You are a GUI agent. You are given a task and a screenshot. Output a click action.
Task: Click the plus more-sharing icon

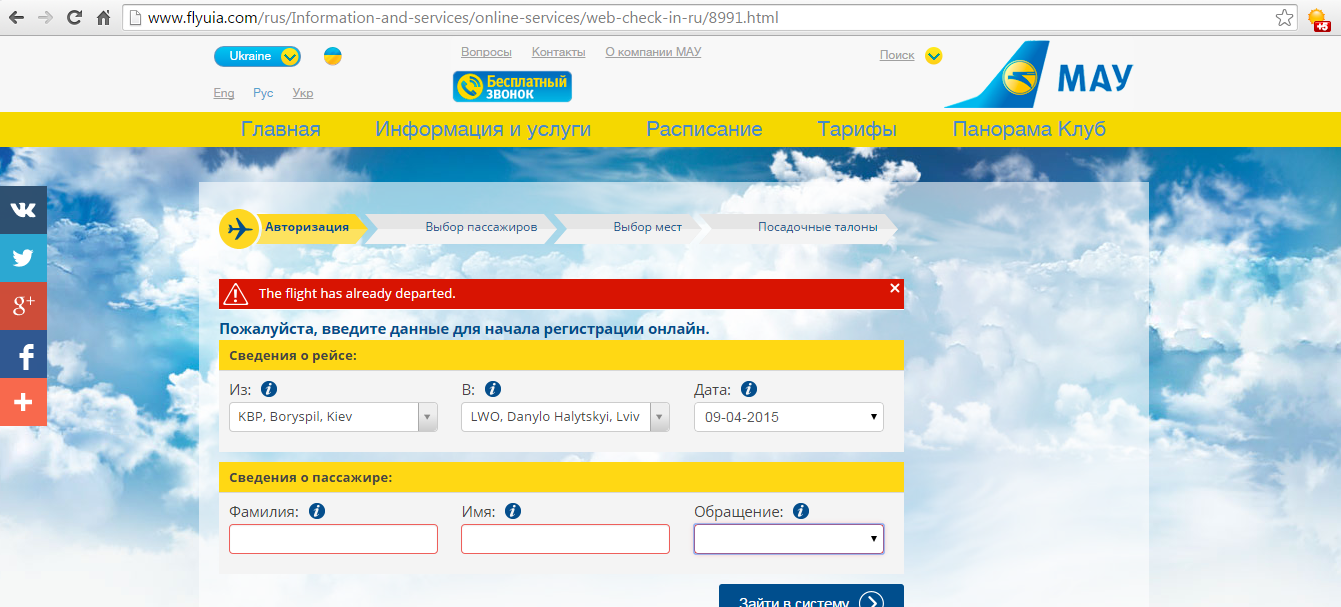[23, 402]
